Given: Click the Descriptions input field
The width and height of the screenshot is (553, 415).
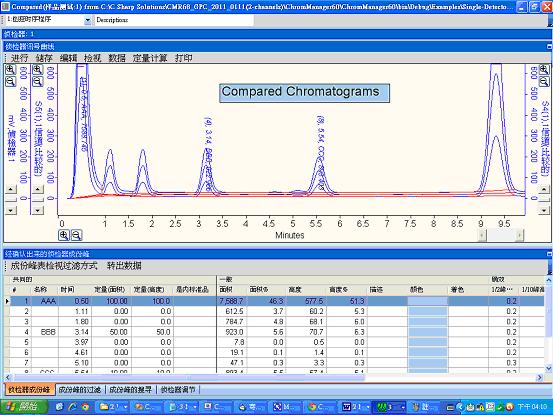Looking at the screenshot, I should click(x=174, y=20).
